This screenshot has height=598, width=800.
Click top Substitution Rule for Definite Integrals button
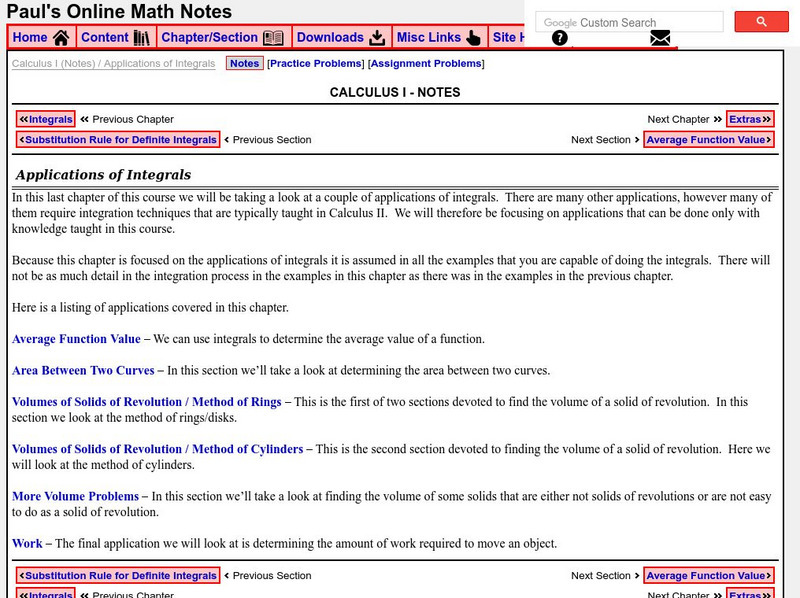118,139
